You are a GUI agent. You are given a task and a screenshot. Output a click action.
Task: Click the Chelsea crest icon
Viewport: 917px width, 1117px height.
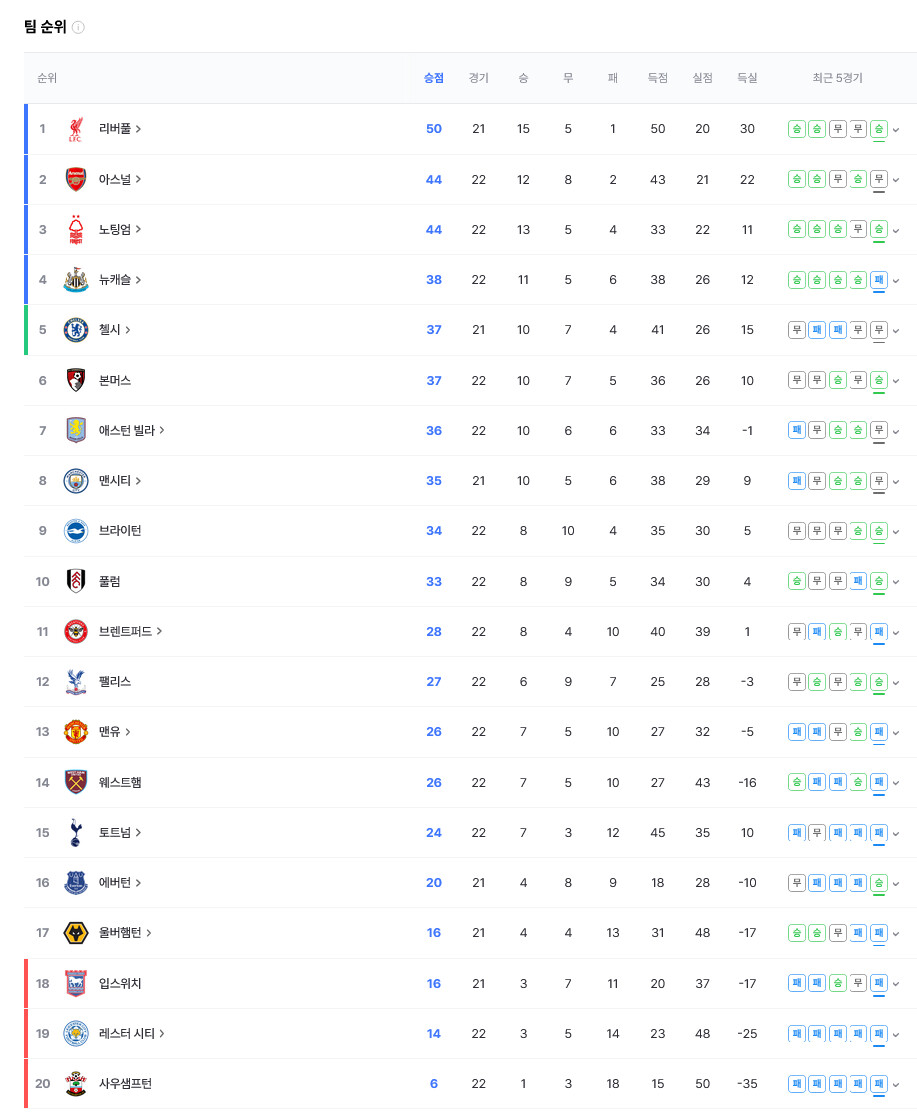coord(76,330)
